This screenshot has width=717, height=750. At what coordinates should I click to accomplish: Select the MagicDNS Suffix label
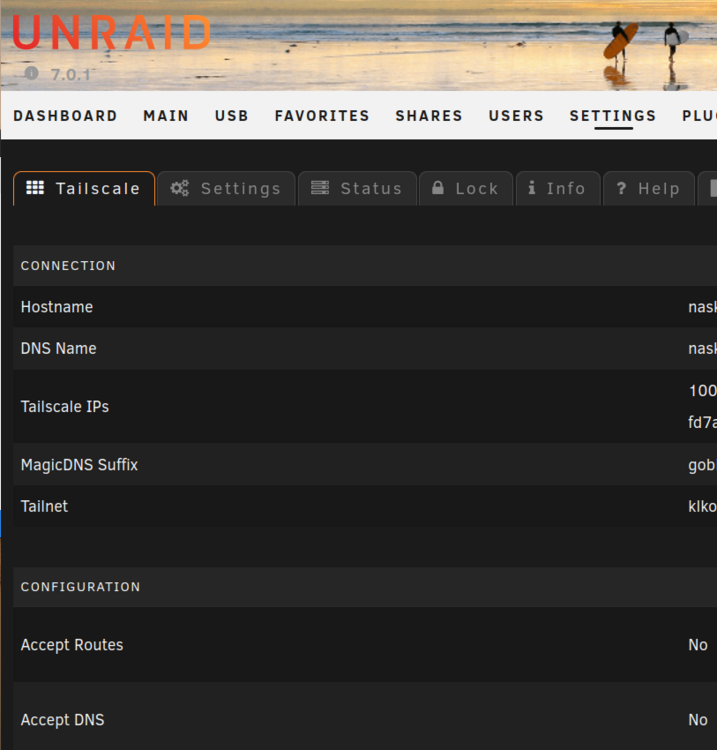point(79,465)
